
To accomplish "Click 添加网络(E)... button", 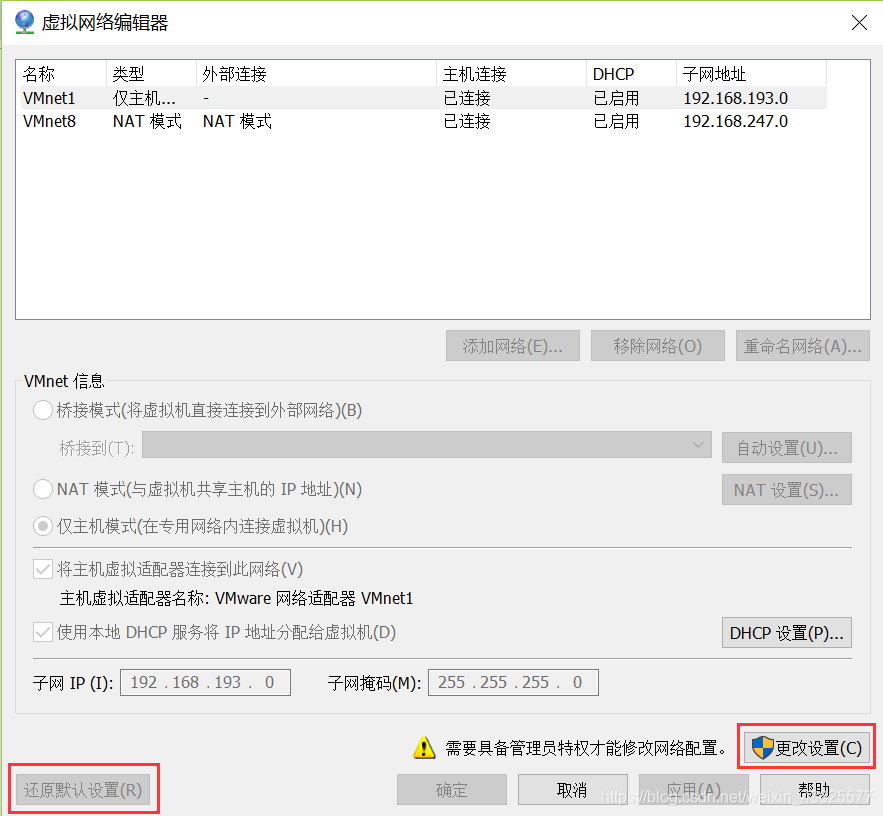I will point(512,346).
